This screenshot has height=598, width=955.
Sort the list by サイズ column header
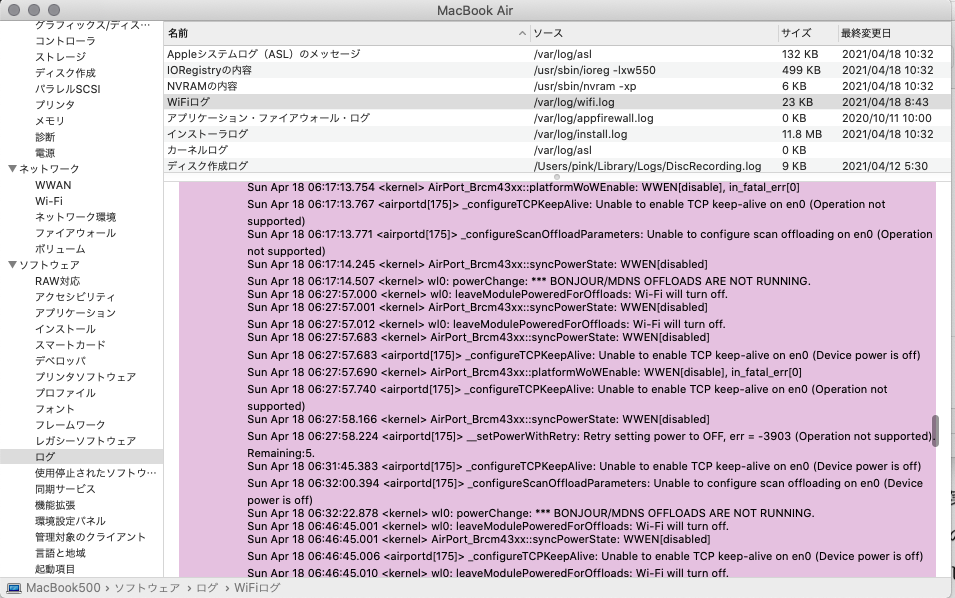796,34
